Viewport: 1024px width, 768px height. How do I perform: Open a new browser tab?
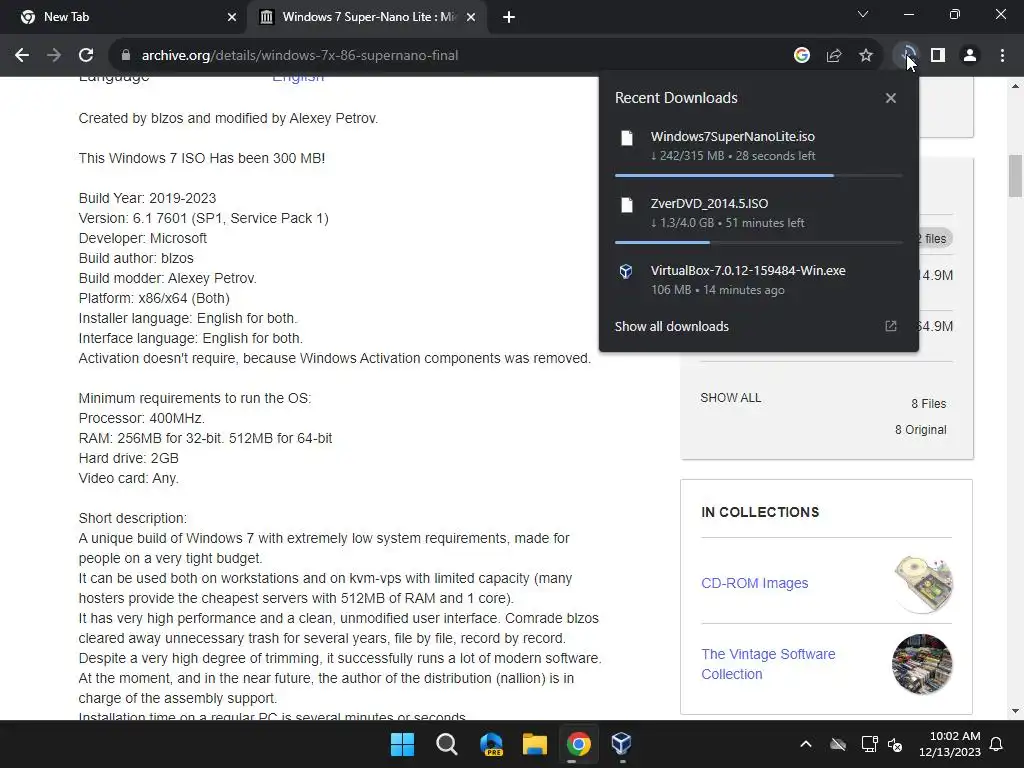(509, 17)
